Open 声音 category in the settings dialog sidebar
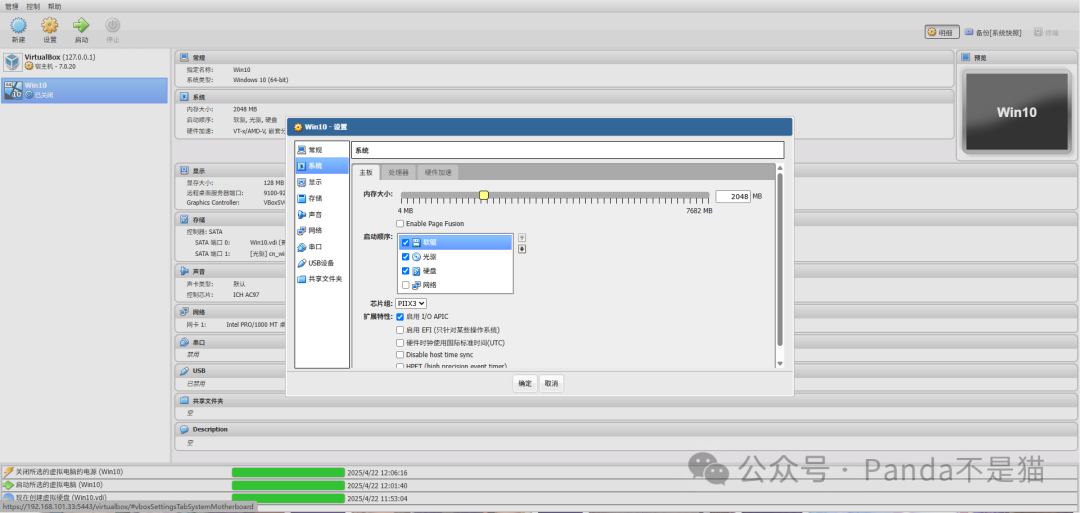Image resolution: width=1080 pixels, height=513 pixels. tap(322, 215)
